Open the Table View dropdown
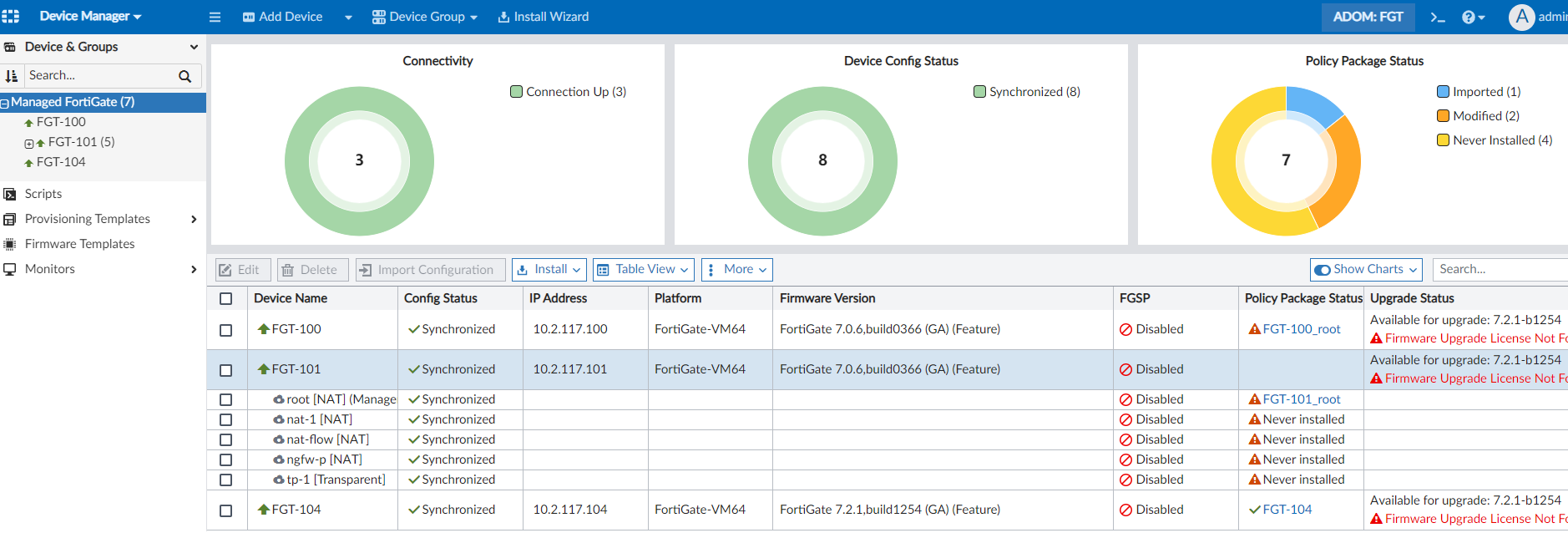Image resolution: width=1568 pixels, height=533 pixels. tap(643, 270)
